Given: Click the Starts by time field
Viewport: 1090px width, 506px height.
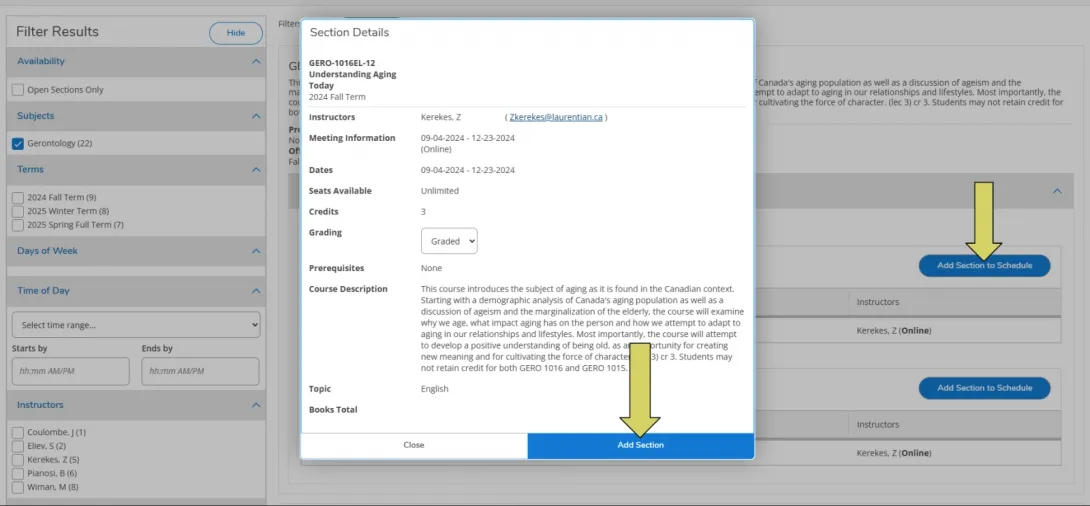Looking at the screenshot, I should tap(70, 371).
